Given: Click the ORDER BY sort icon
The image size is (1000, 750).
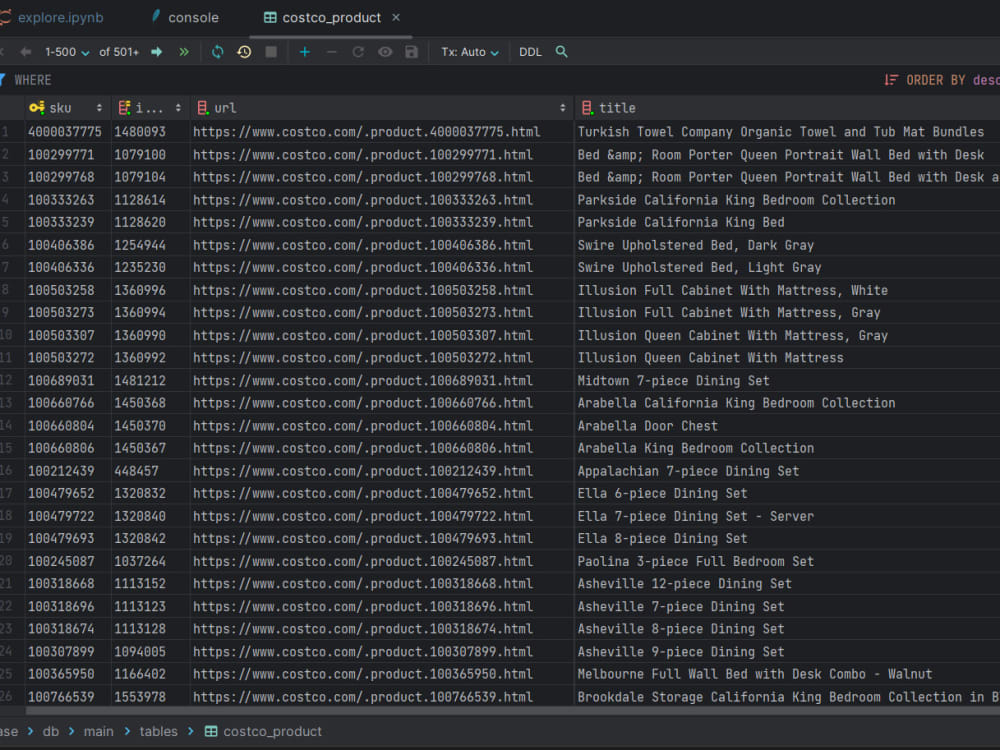Looking at the screenshot, I should click(x=891, y=80).
